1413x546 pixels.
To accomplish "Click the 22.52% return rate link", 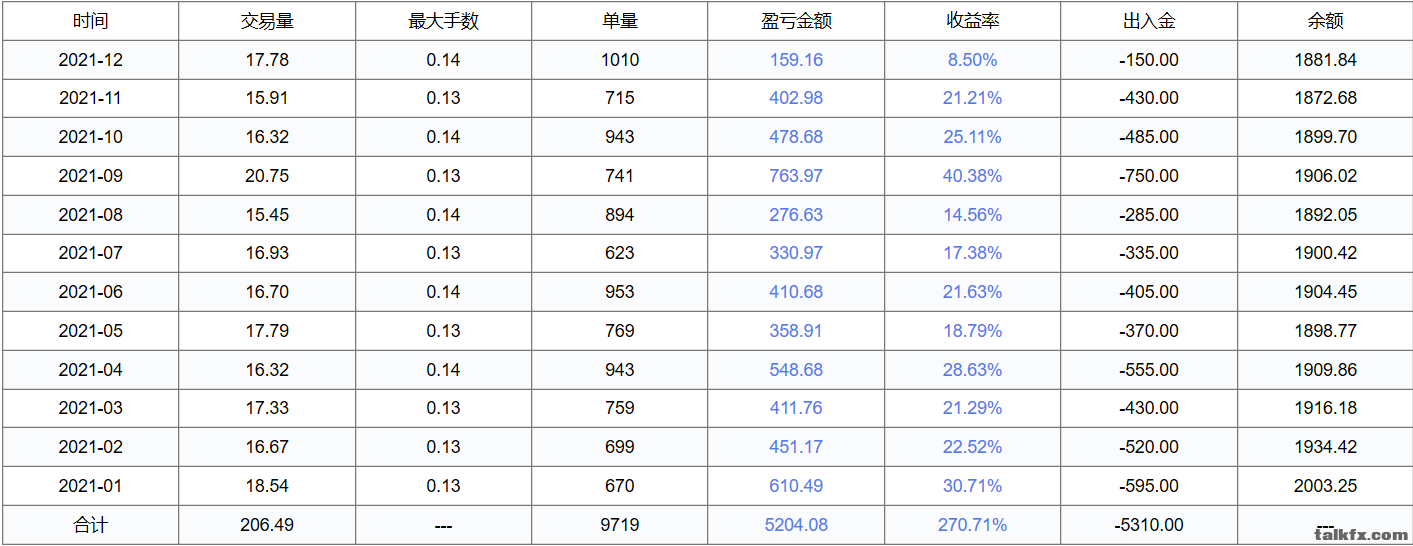I will tap(973, 447).
